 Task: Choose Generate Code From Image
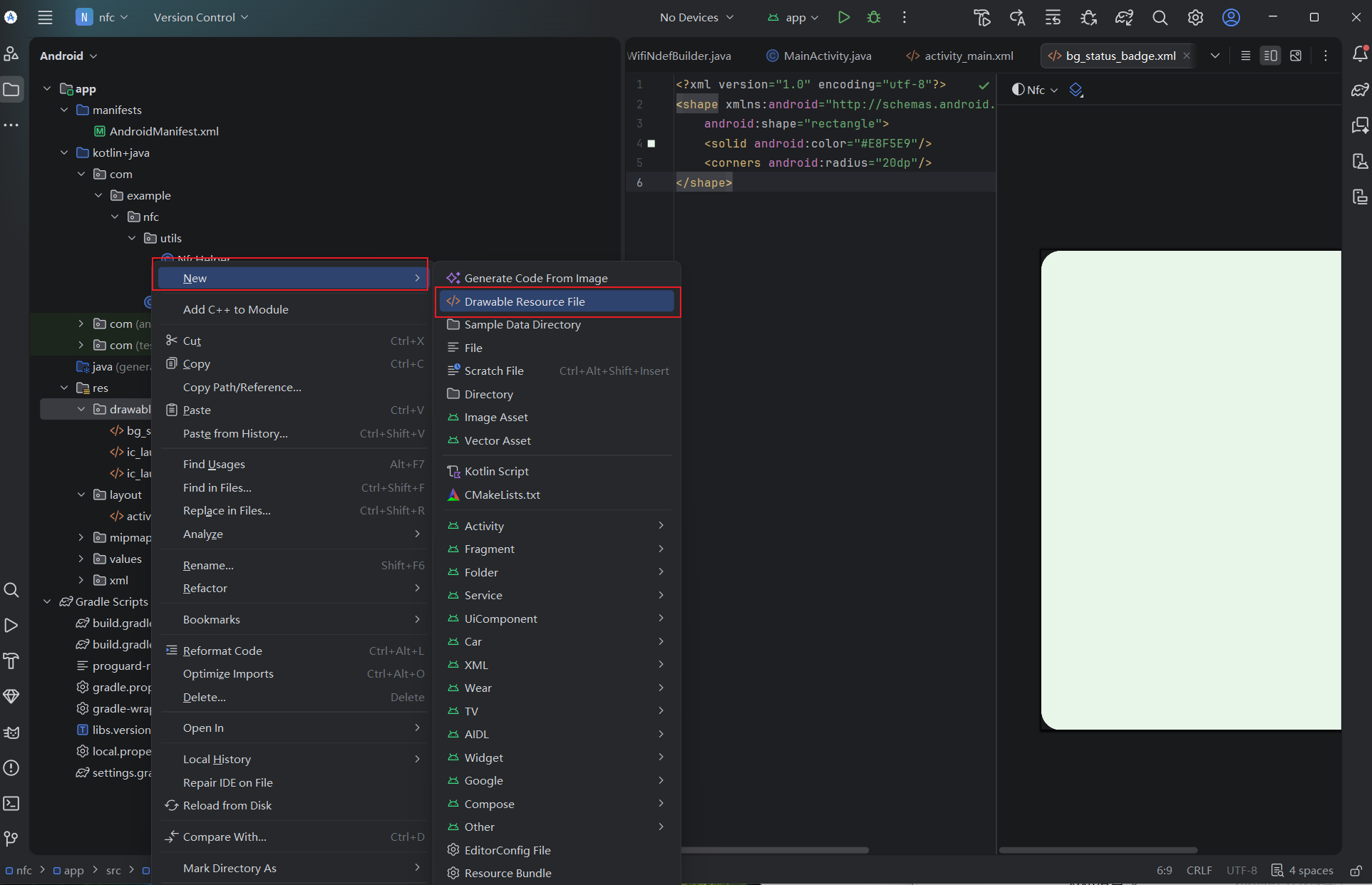click(x=557, y=278)
